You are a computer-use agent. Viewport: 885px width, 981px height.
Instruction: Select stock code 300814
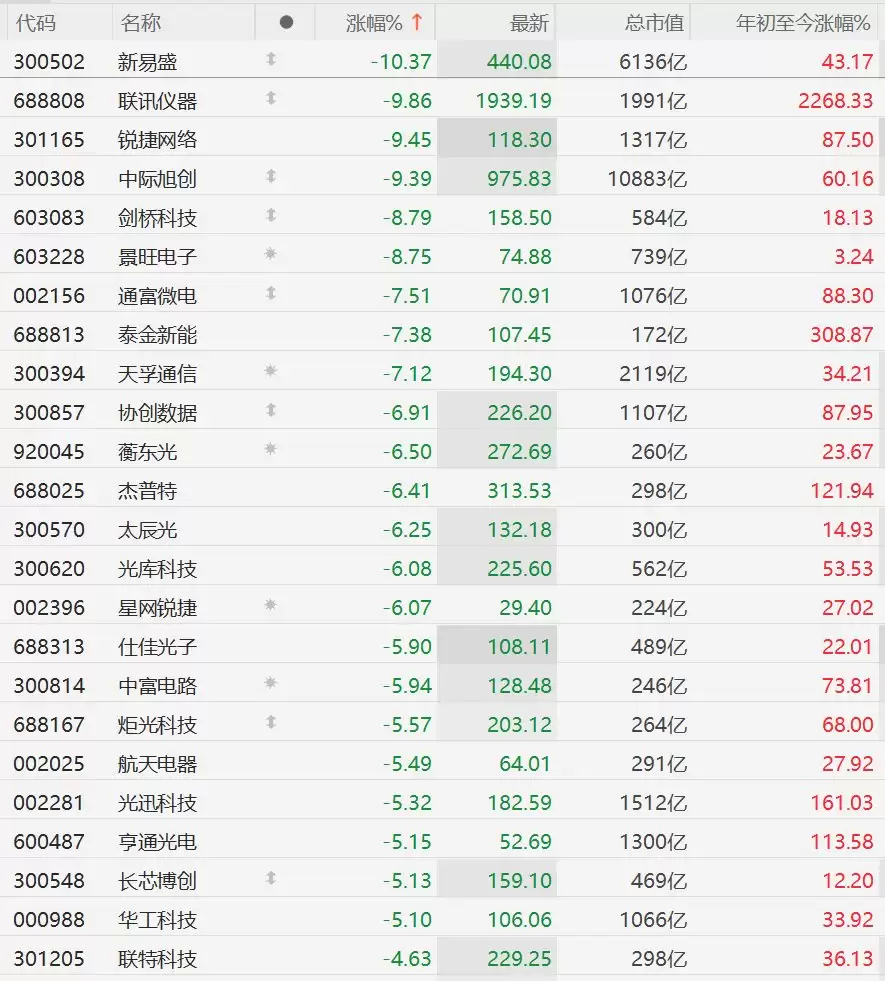click(49, 686)
